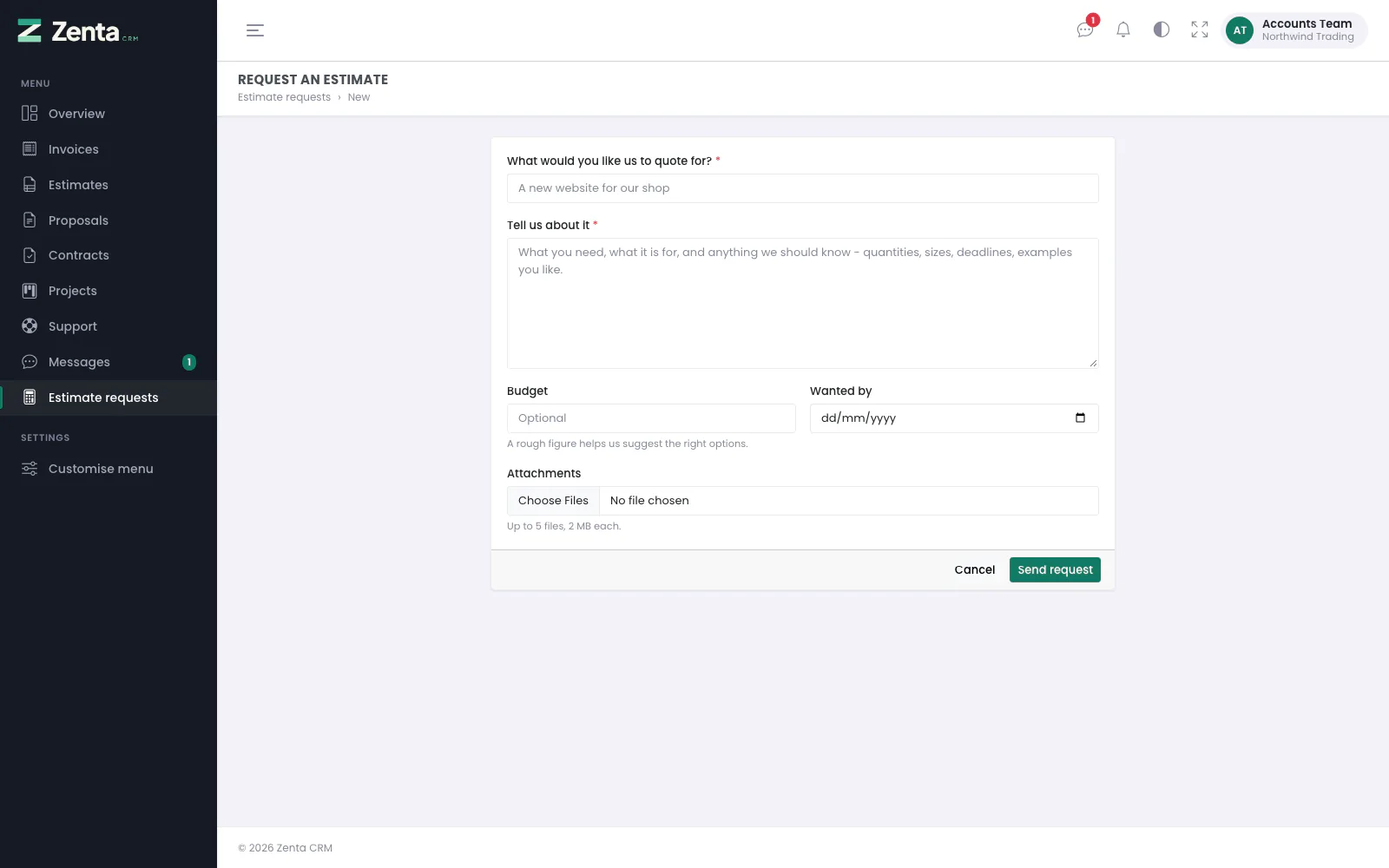Focus the 'What would you like us to quote for' field
Image resolution: width=1389 pixels, height=868 pixels.
pos(803,188)
